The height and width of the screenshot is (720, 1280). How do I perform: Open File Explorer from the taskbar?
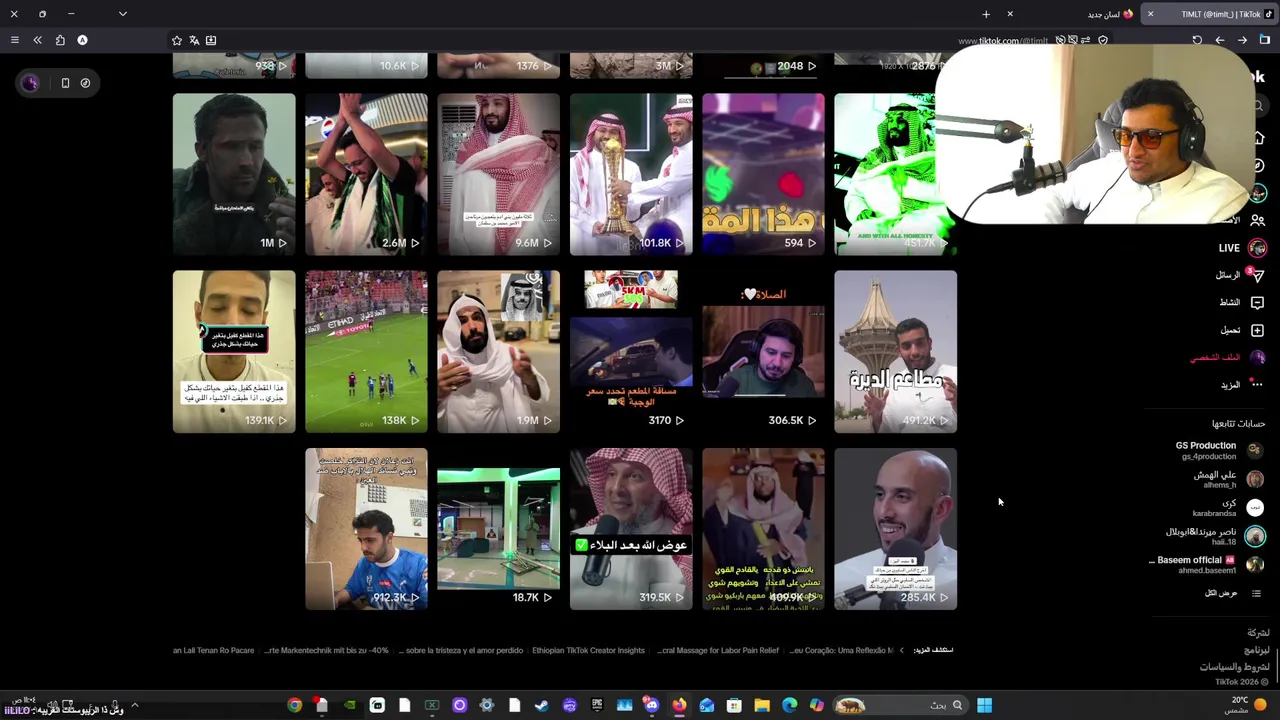click(761, 706)
